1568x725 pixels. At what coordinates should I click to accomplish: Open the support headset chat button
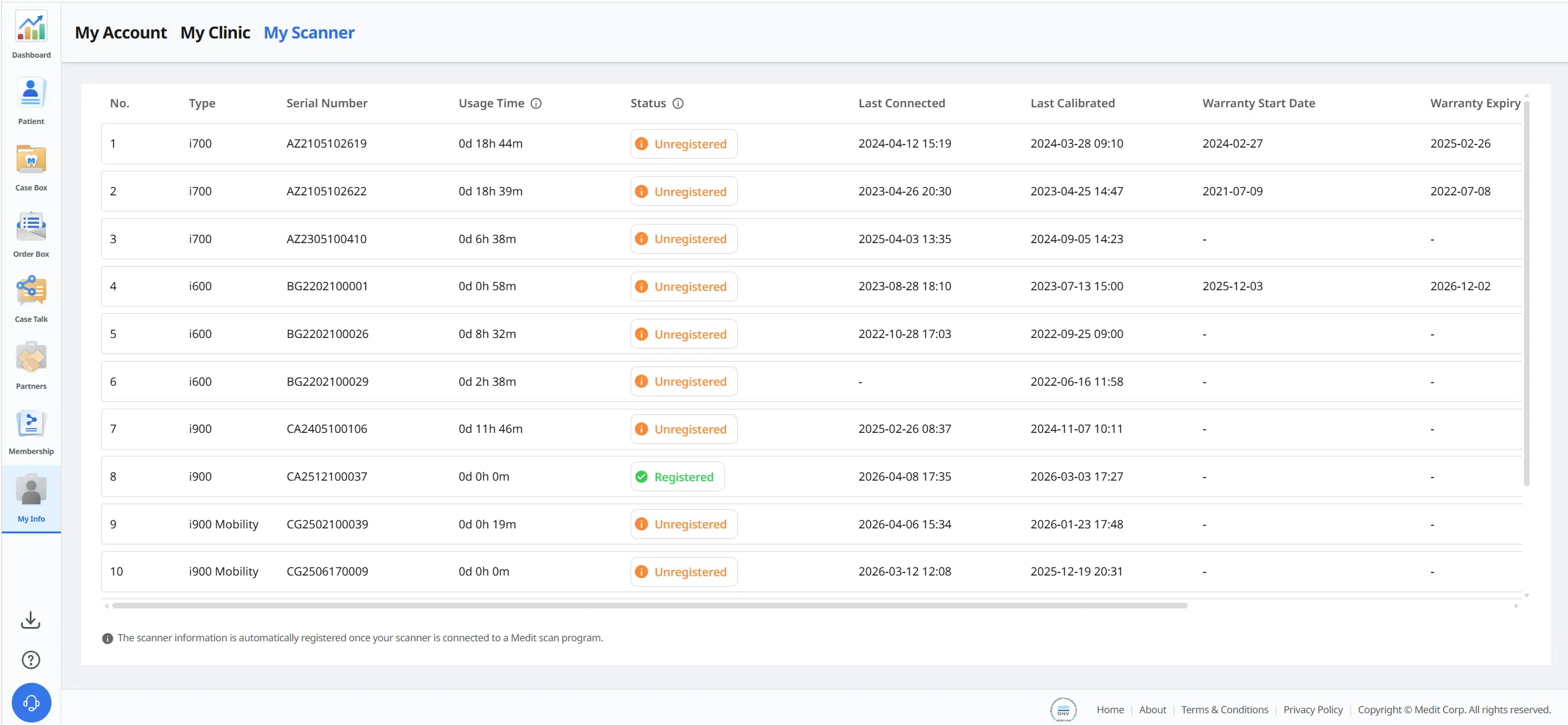click(31, 703)
